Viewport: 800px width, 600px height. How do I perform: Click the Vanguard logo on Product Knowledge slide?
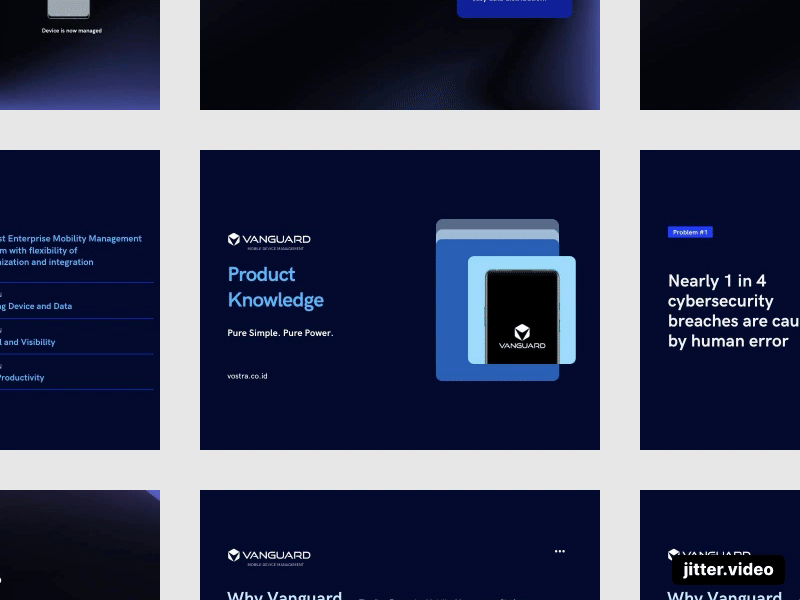[x=268, y=238]
